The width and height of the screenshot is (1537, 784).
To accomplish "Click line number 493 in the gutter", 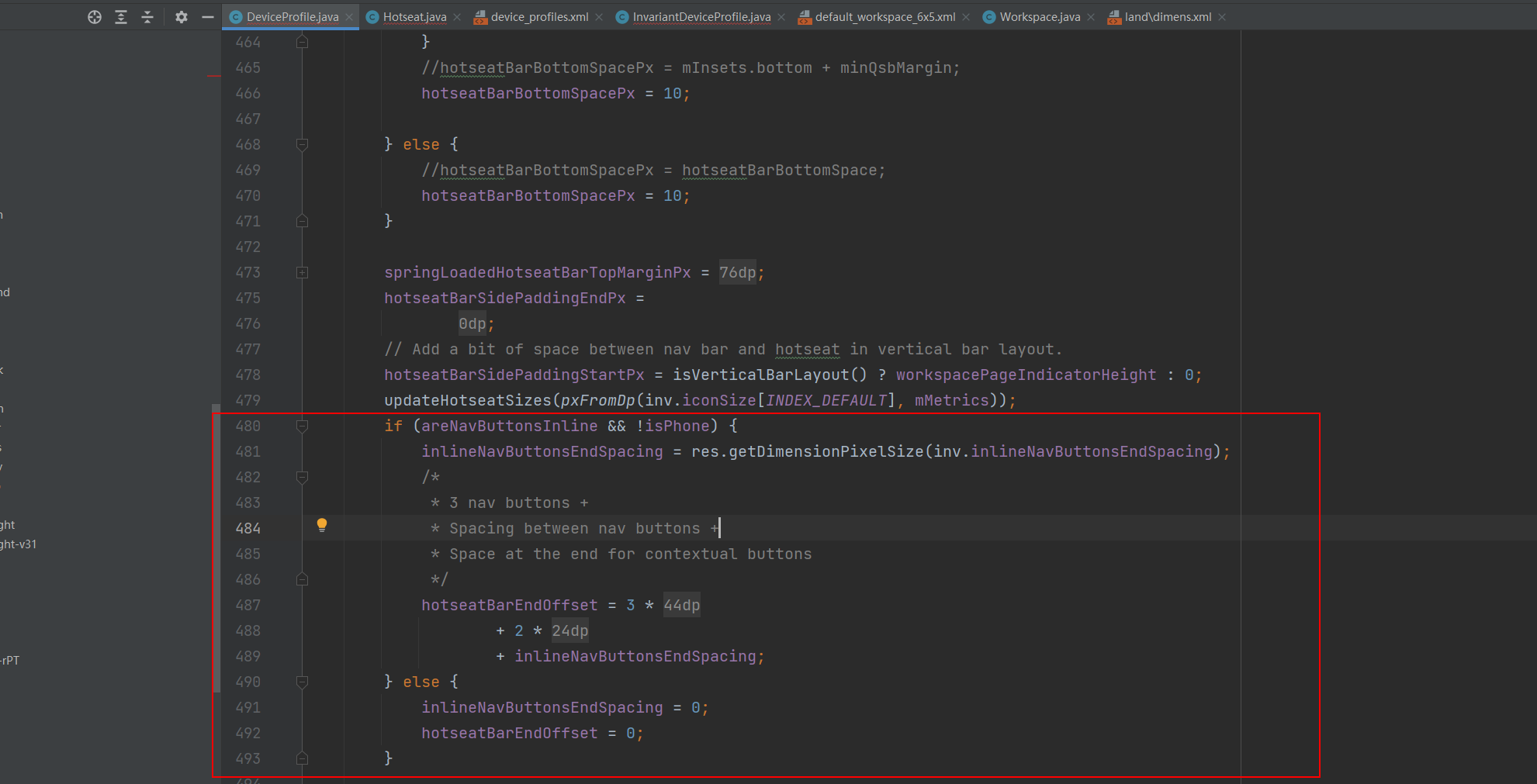I will coord(248,758).
